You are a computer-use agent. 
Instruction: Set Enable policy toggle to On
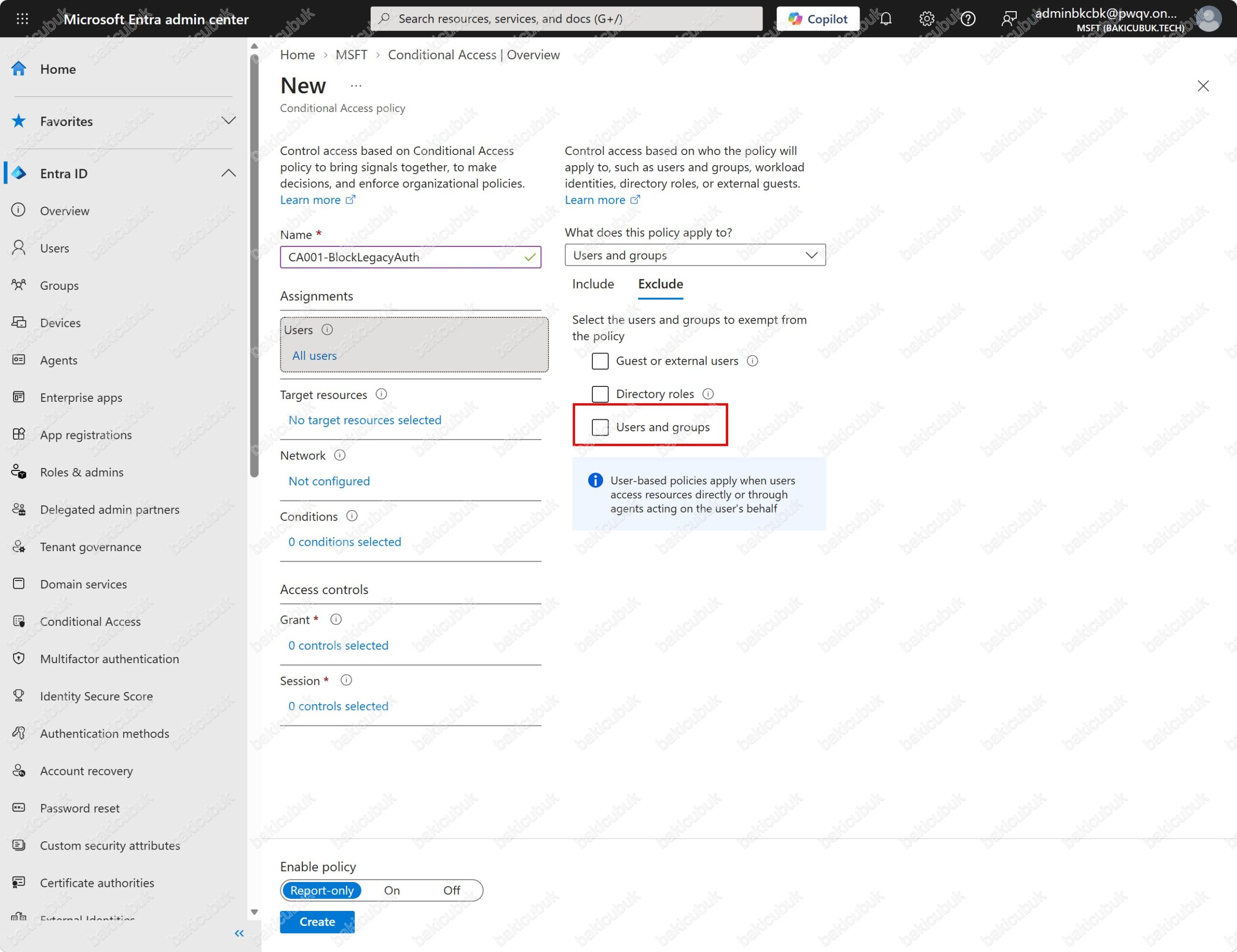(392, 890)
